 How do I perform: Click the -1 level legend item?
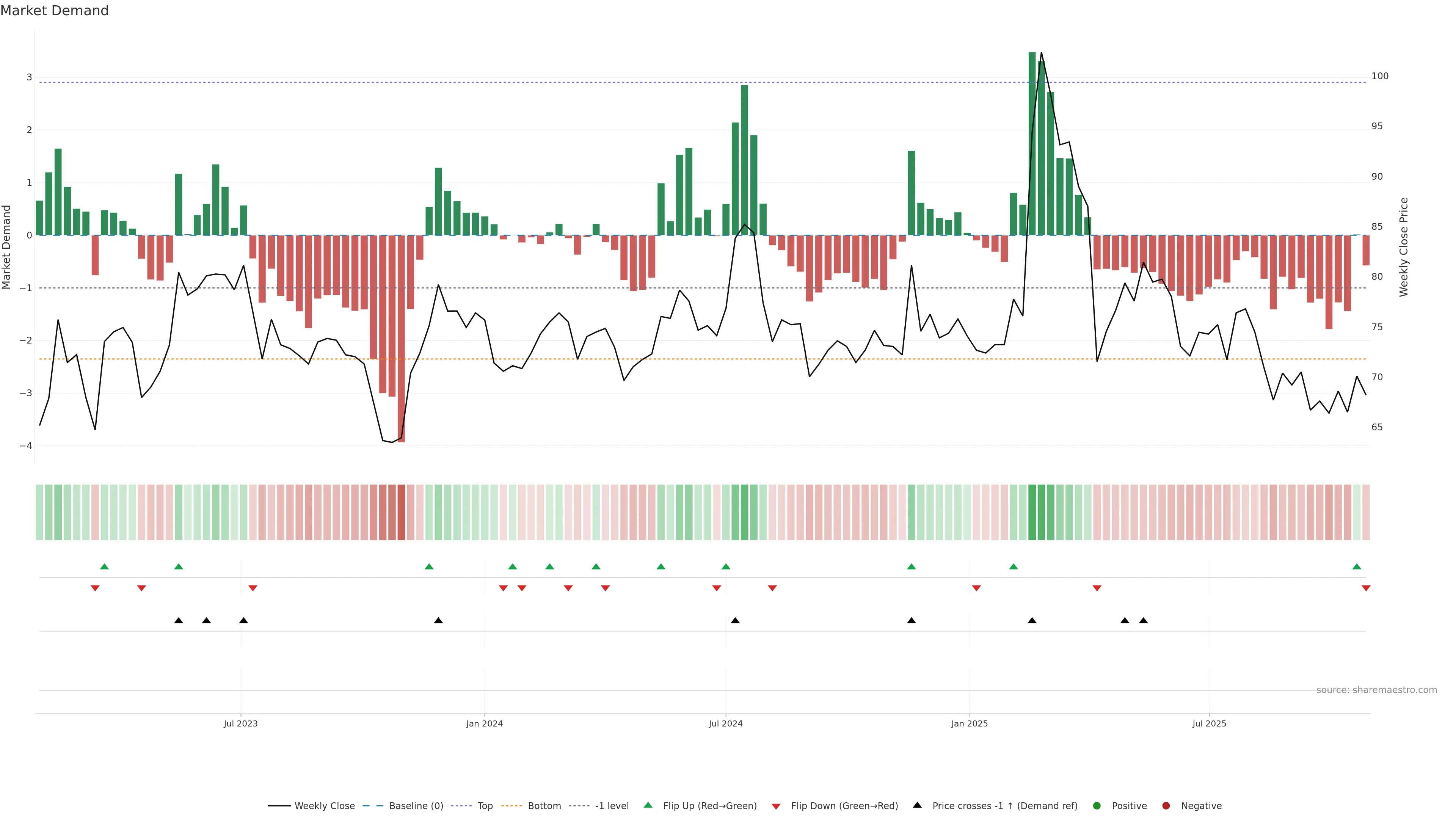(612, 806)
